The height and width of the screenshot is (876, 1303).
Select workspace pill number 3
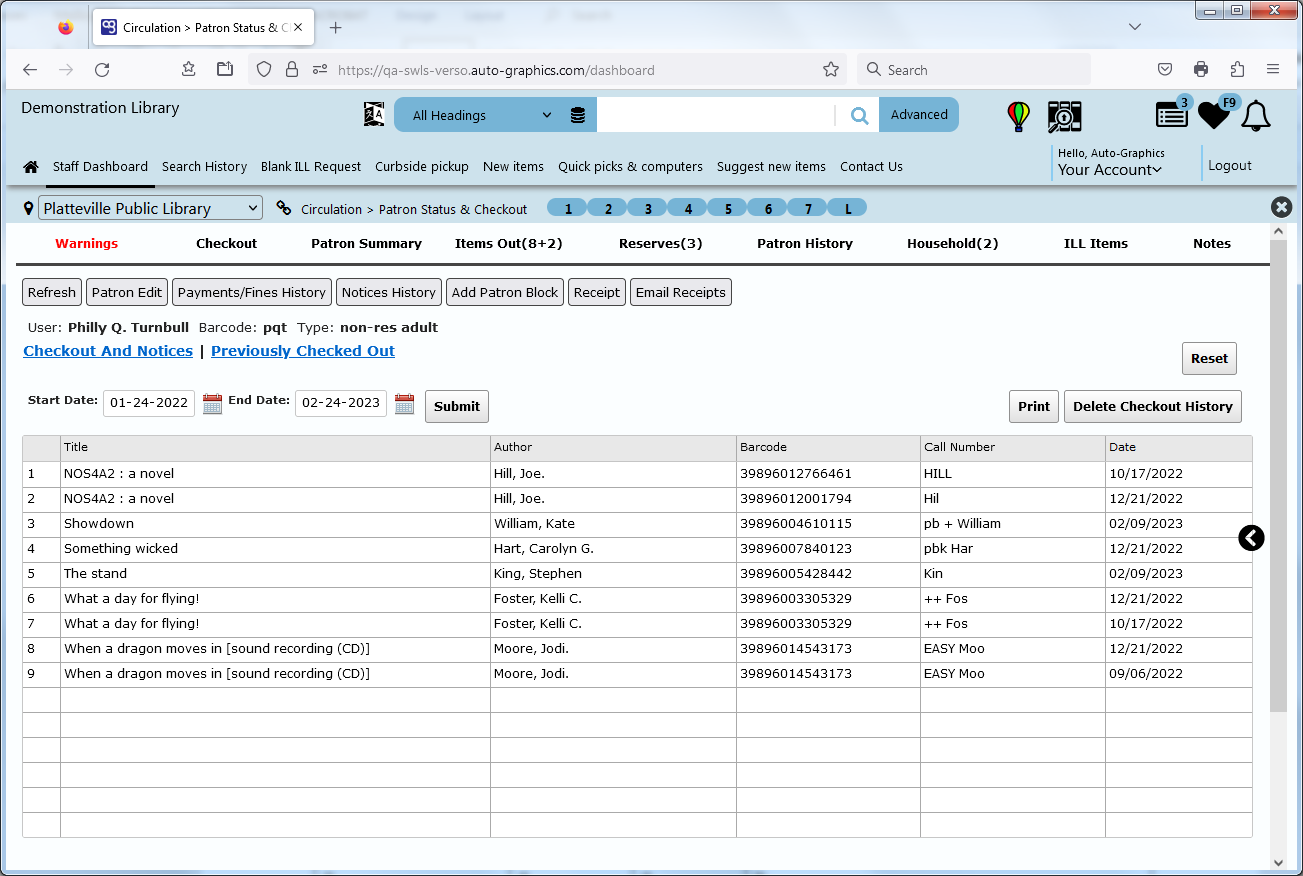(x=648, y=208)
